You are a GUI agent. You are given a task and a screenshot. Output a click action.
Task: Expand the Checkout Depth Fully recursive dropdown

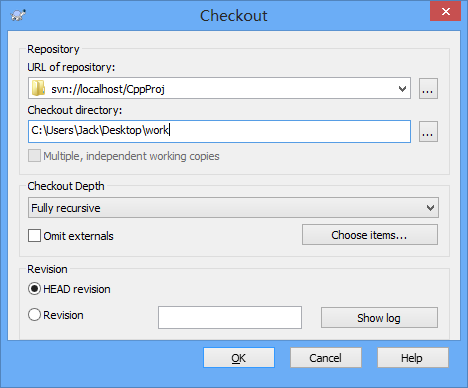pos(233,208)
